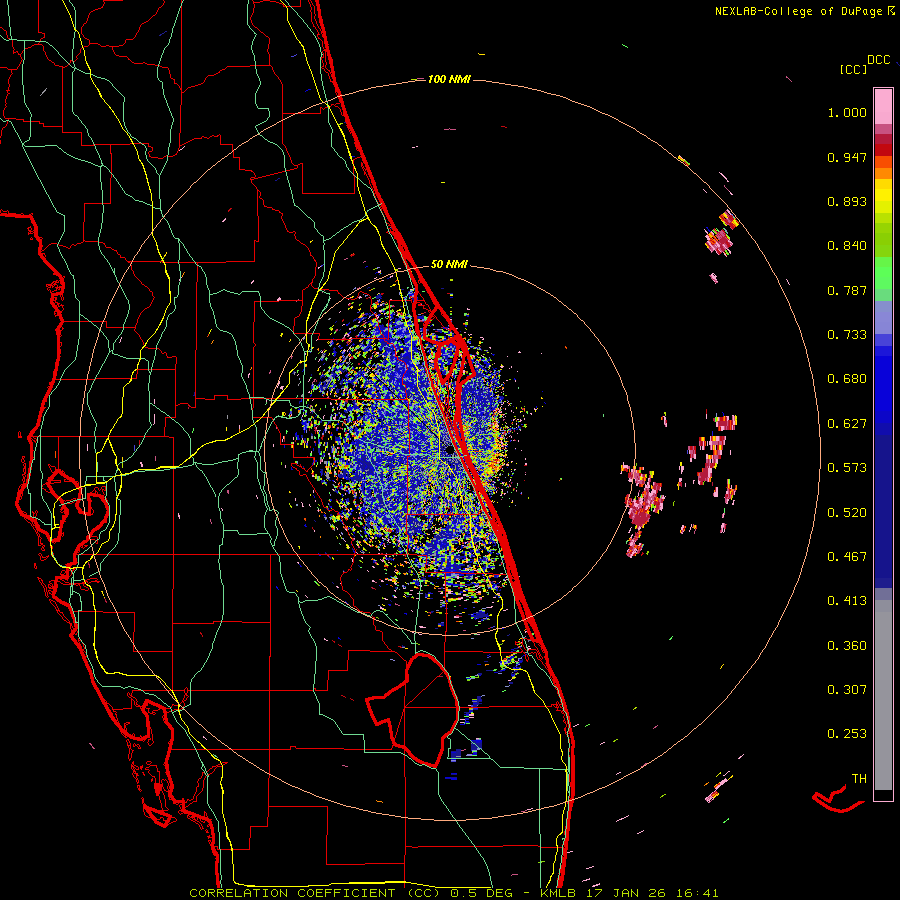The height and width of the screenshot is (900, 900).
Task: Pick the light pink top color bar segment
Action: (x=883, y=107)
